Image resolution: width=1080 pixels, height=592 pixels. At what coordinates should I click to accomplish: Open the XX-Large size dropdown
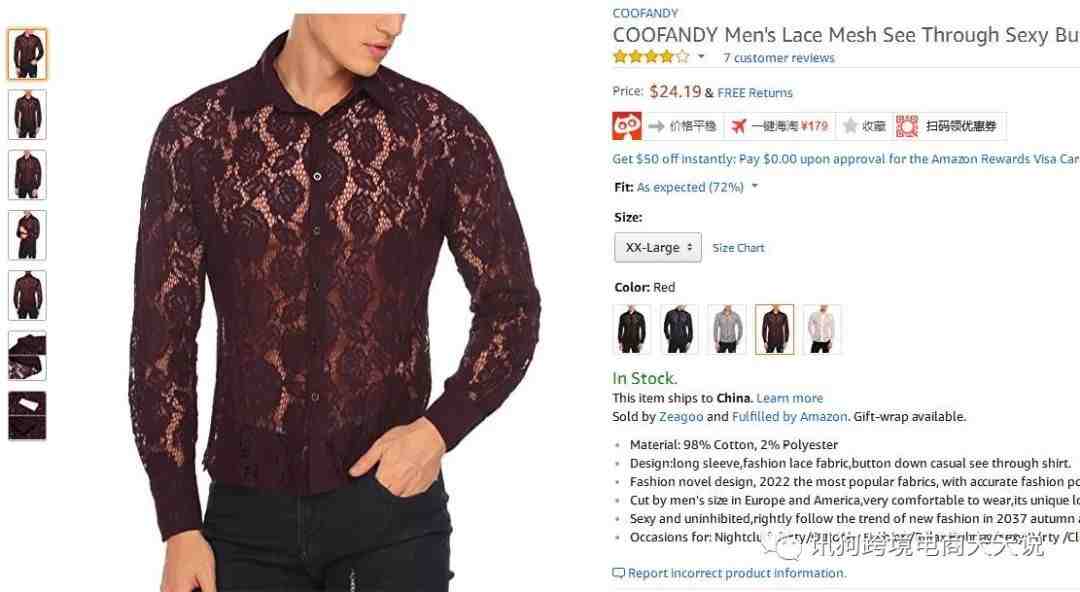658,247
